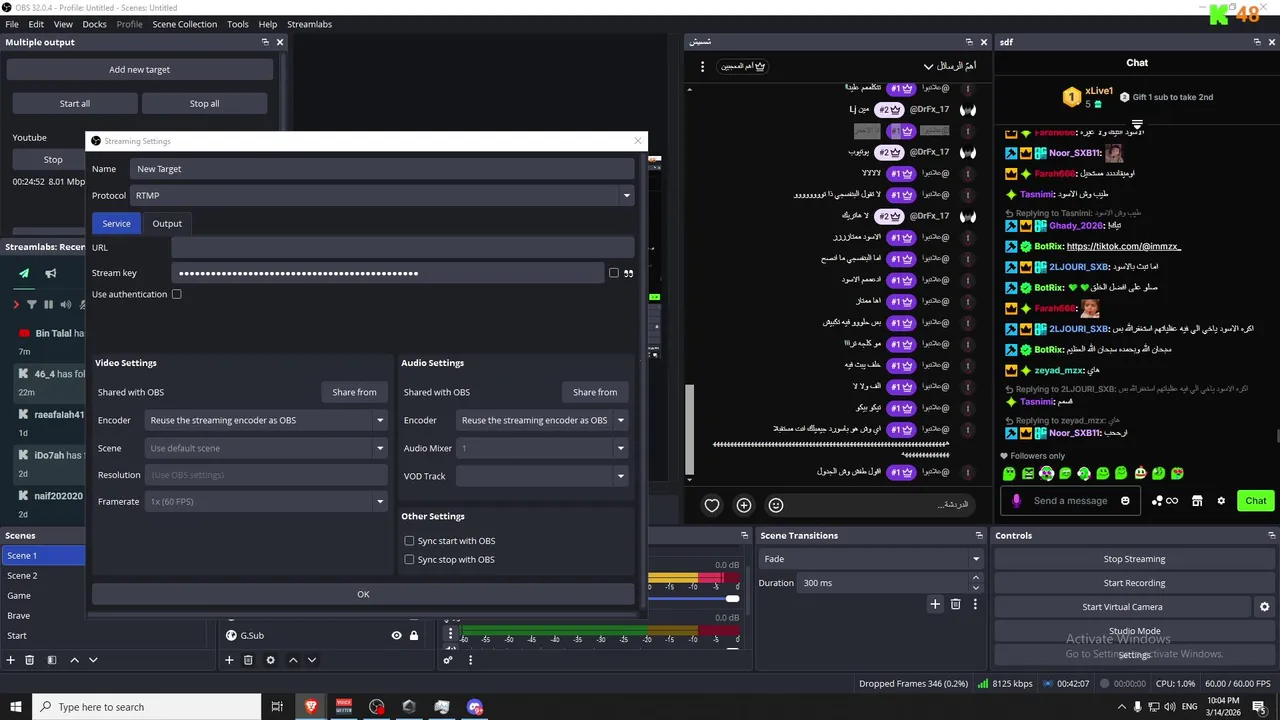Move scene down arrow in Scenes dock
Screen dimensions: 1280x720
click(93, 660)
